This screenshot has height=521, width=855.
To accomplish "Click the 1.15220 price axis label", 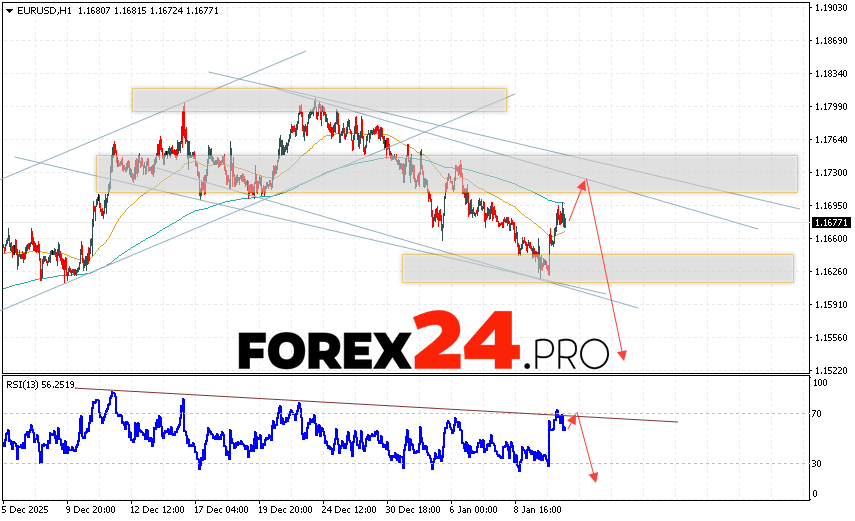I will [x=831, y=369].
